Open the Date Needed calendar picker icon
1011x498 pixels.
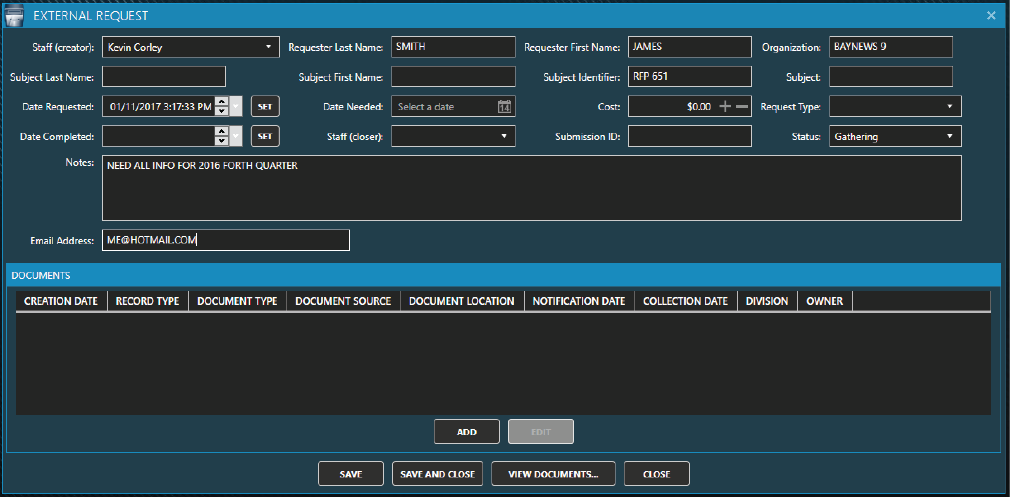505,106
